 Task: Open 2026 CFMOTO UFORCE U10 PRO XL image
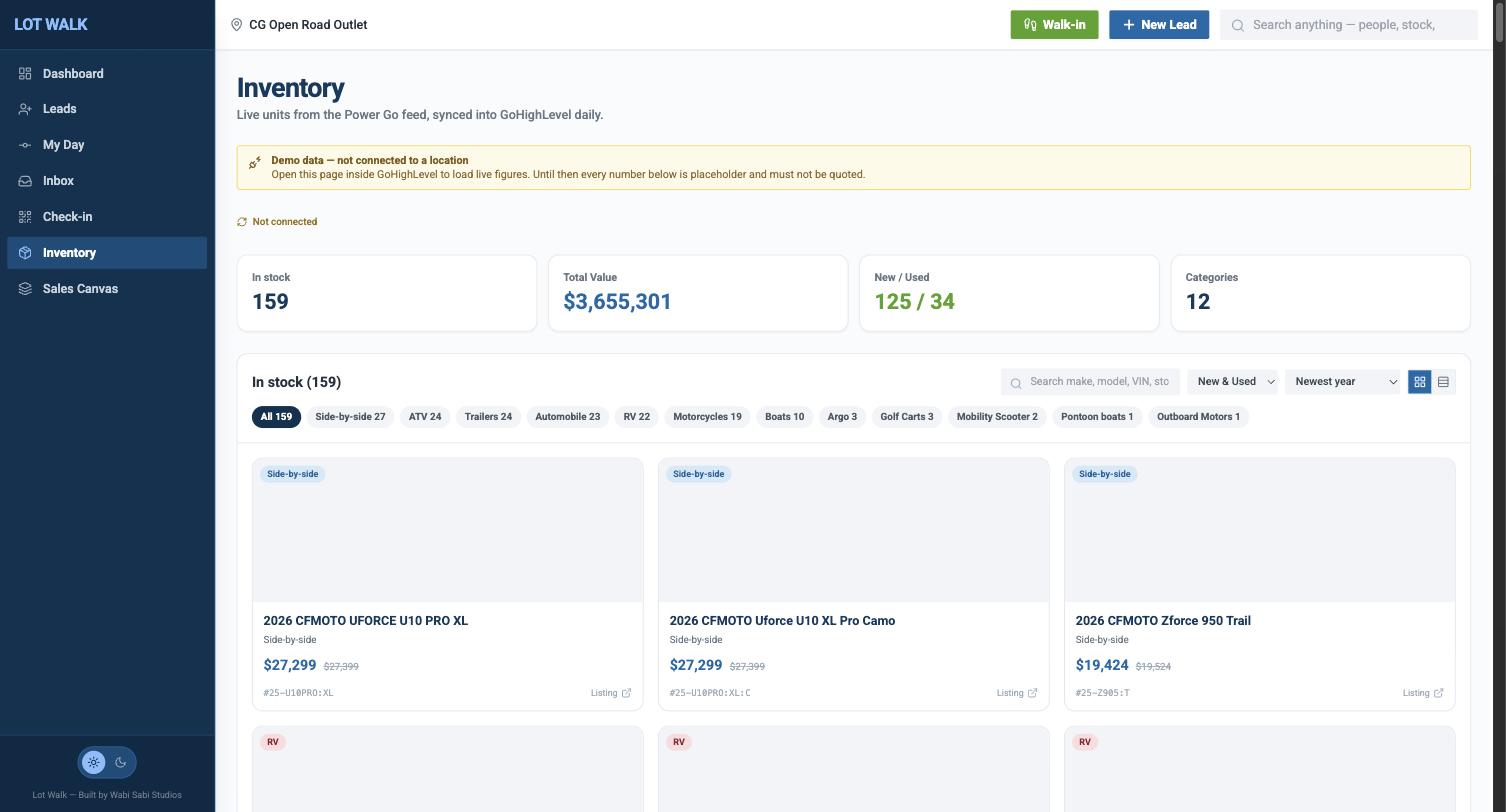(448, 530)
